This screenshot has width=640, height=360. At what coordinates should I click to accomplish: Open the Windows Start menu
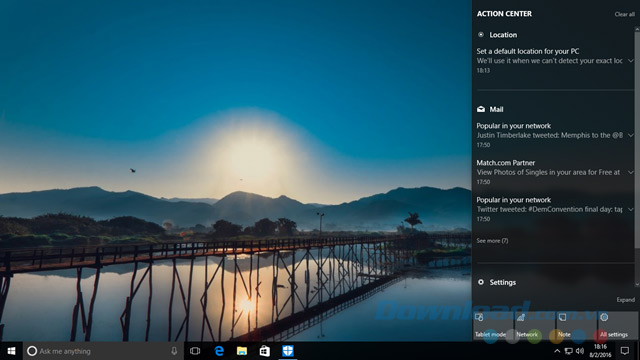tap(11, 351)
